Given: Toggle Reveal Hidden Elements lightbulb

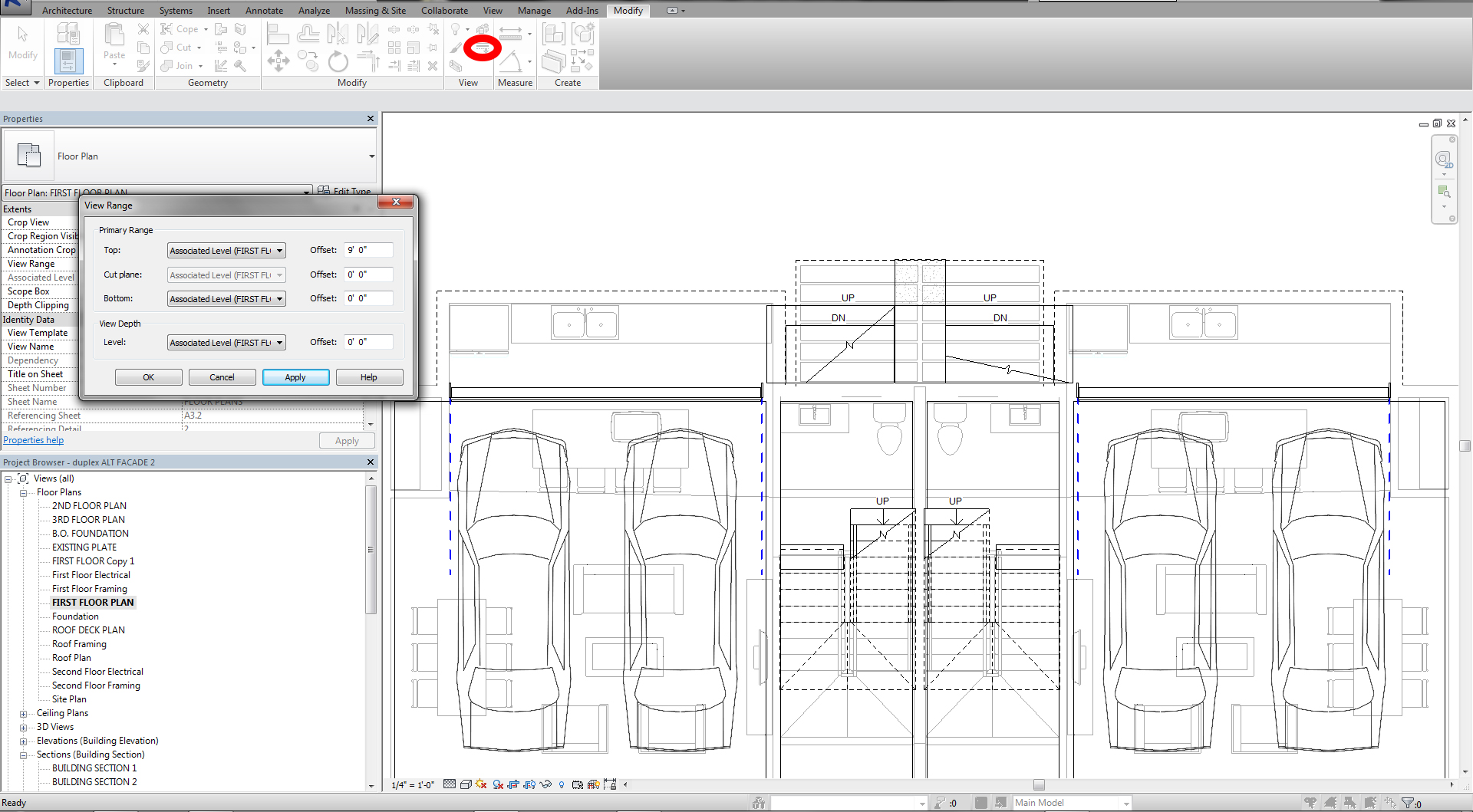Looking at the screenshot, I should pos(562,784).
